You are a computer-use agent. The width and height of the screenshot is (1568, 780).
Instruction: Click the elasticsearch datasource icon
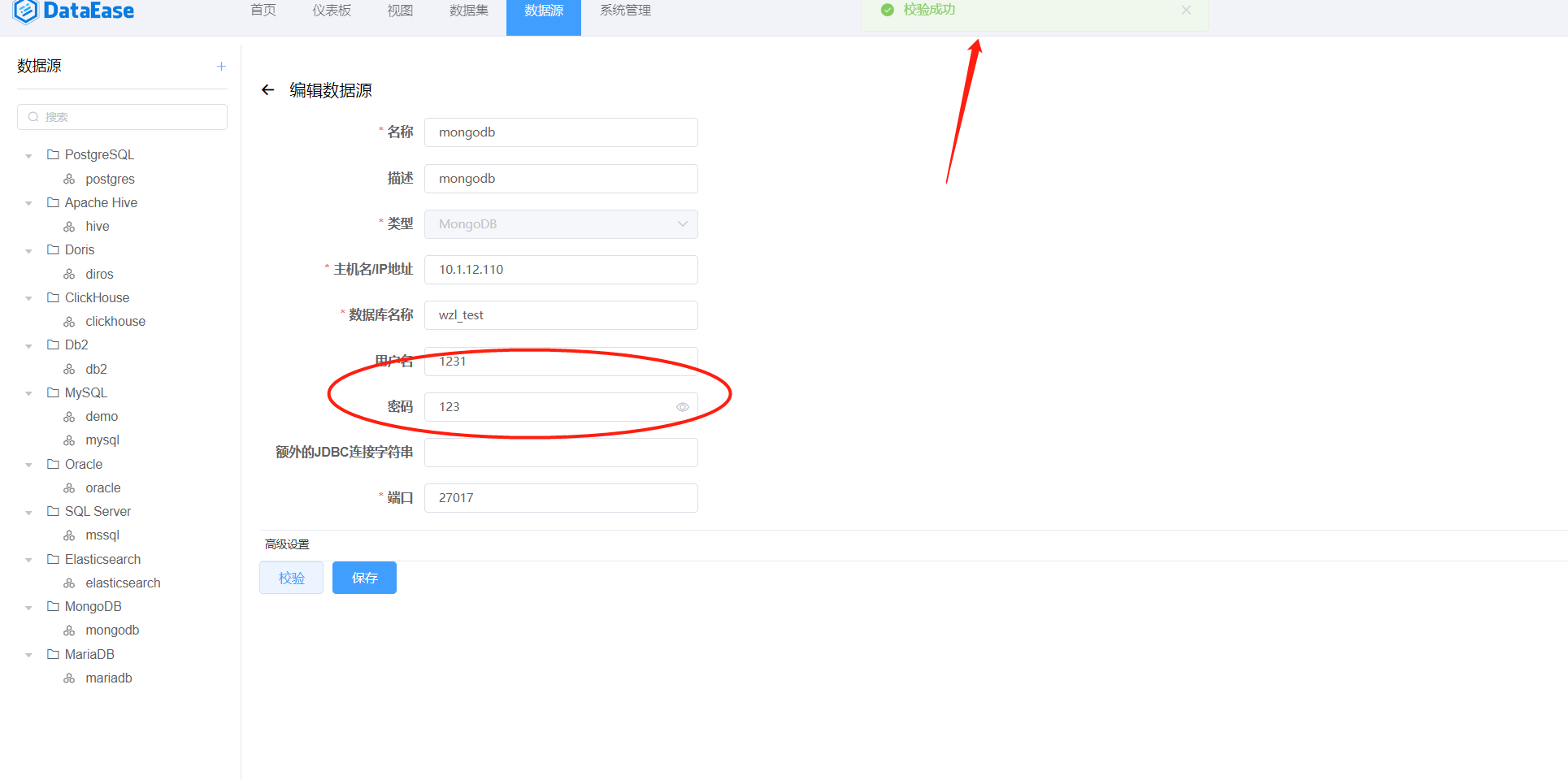tap(70, 583)
